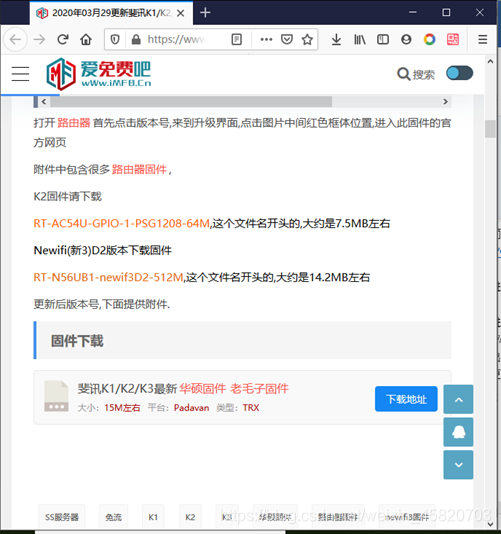Image resolution: width=501 pixels, height=534 pixels.
Task: Open the browser home page
Action: pos(86,40)
